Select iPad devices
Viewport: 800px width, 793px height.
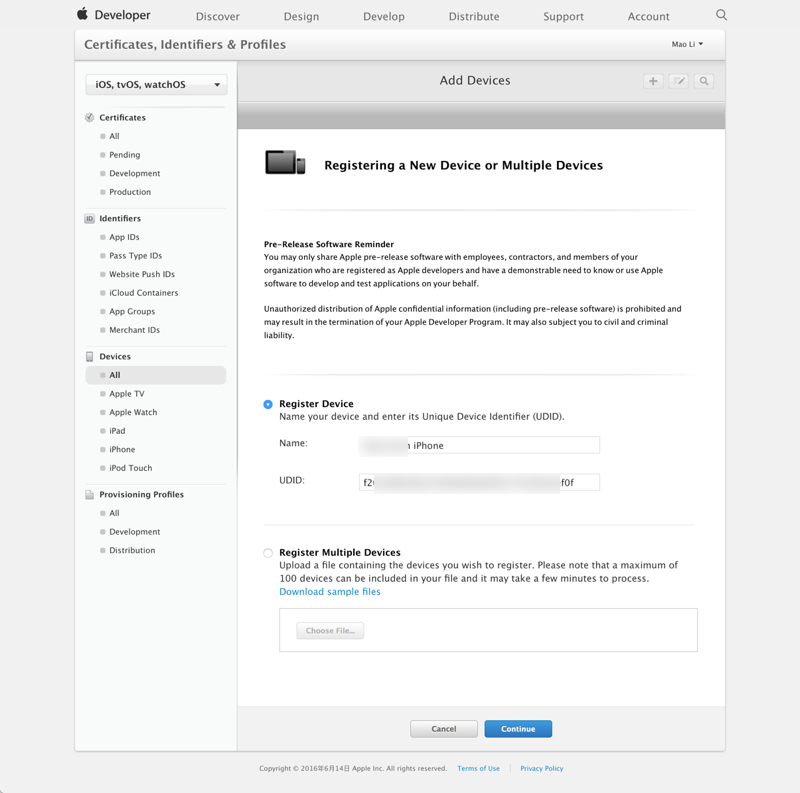(117, 431)
